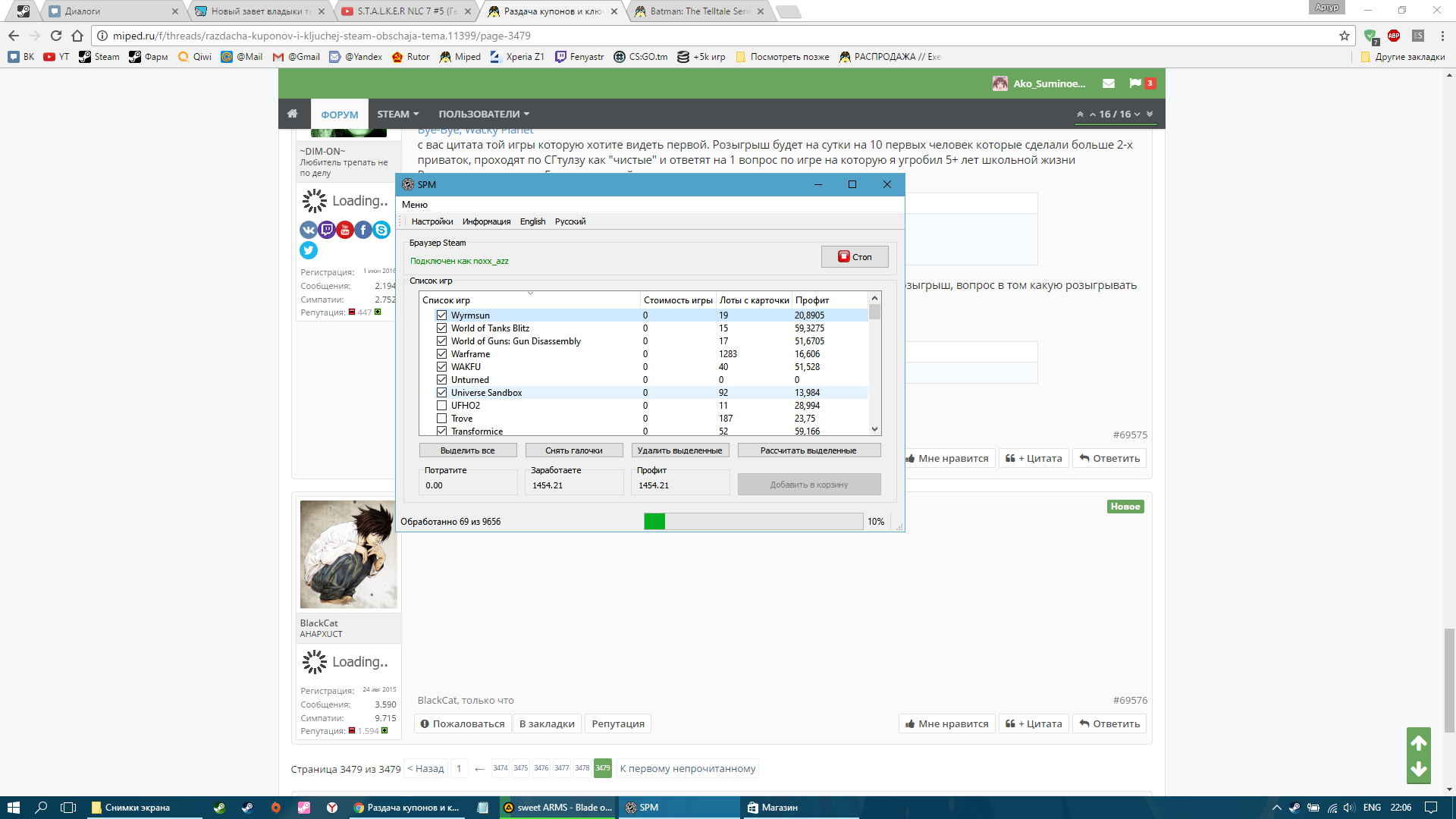Click the Выделить все button

pos(468,450)
